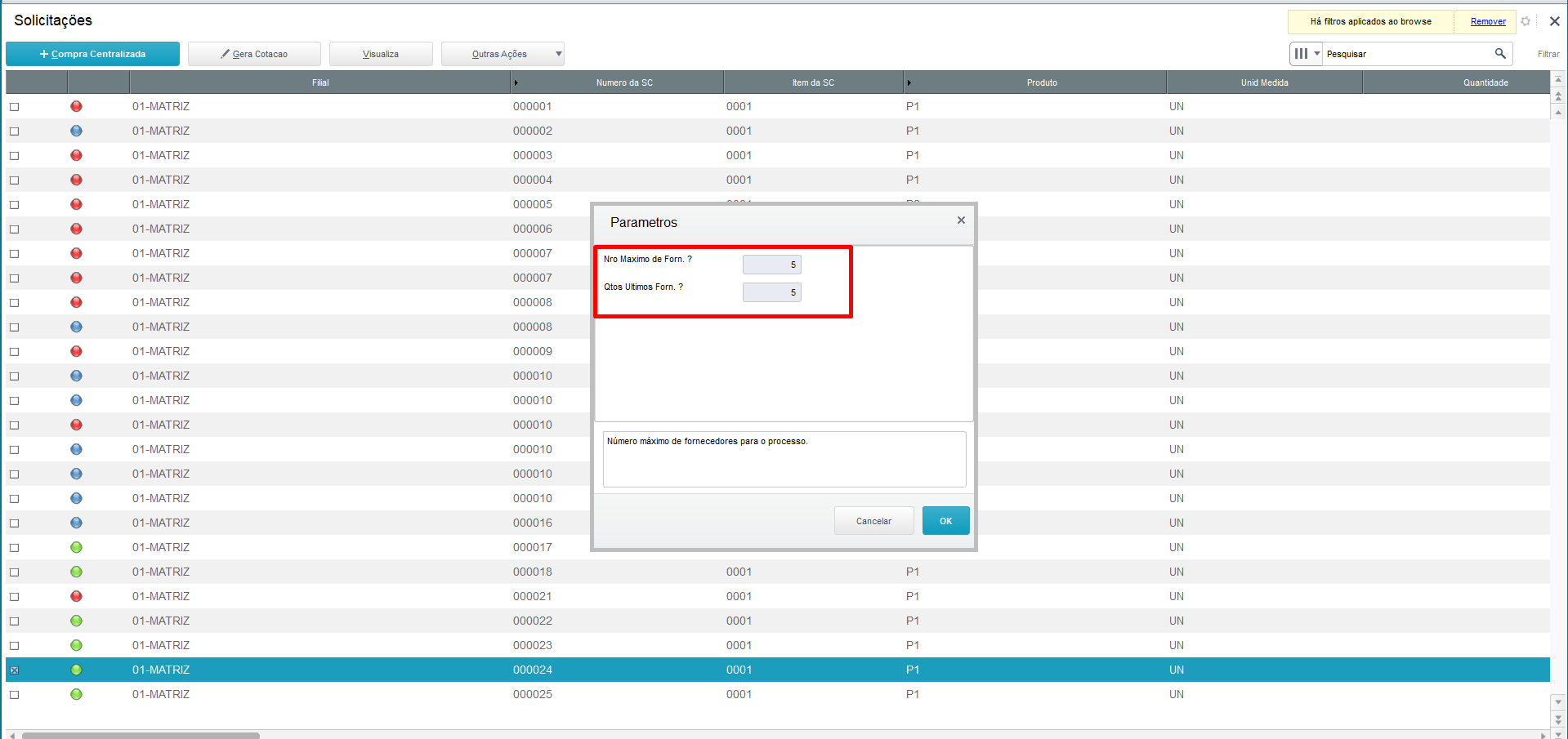1568x739 pixels.
Task: Click the blue status circle of SC 000002
Action: click(x=76, y=131)
